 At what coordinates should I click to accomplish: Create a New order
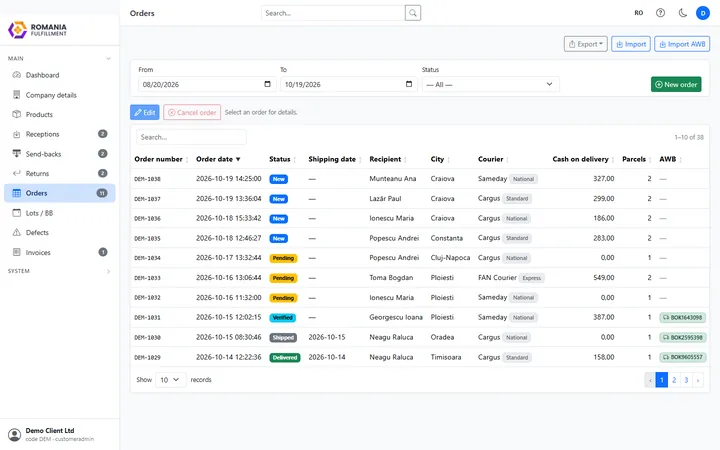(676, 84)
